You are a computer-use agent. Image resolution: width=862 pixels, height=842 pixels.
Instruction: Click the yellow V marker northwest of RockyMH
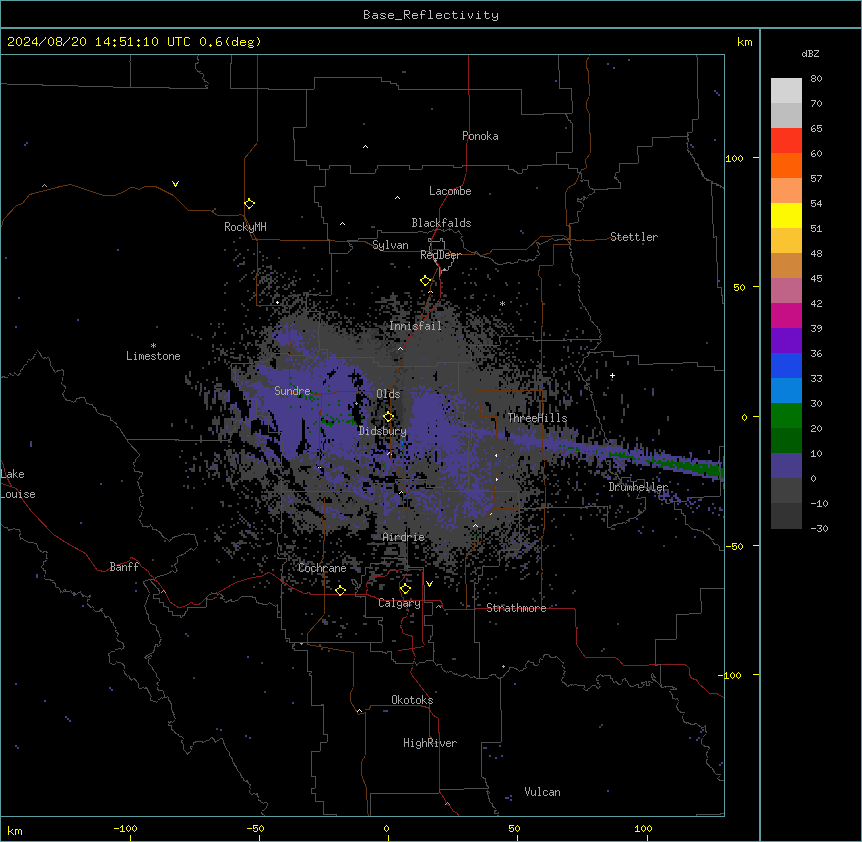pyautogui.click(x=175, y=184)
